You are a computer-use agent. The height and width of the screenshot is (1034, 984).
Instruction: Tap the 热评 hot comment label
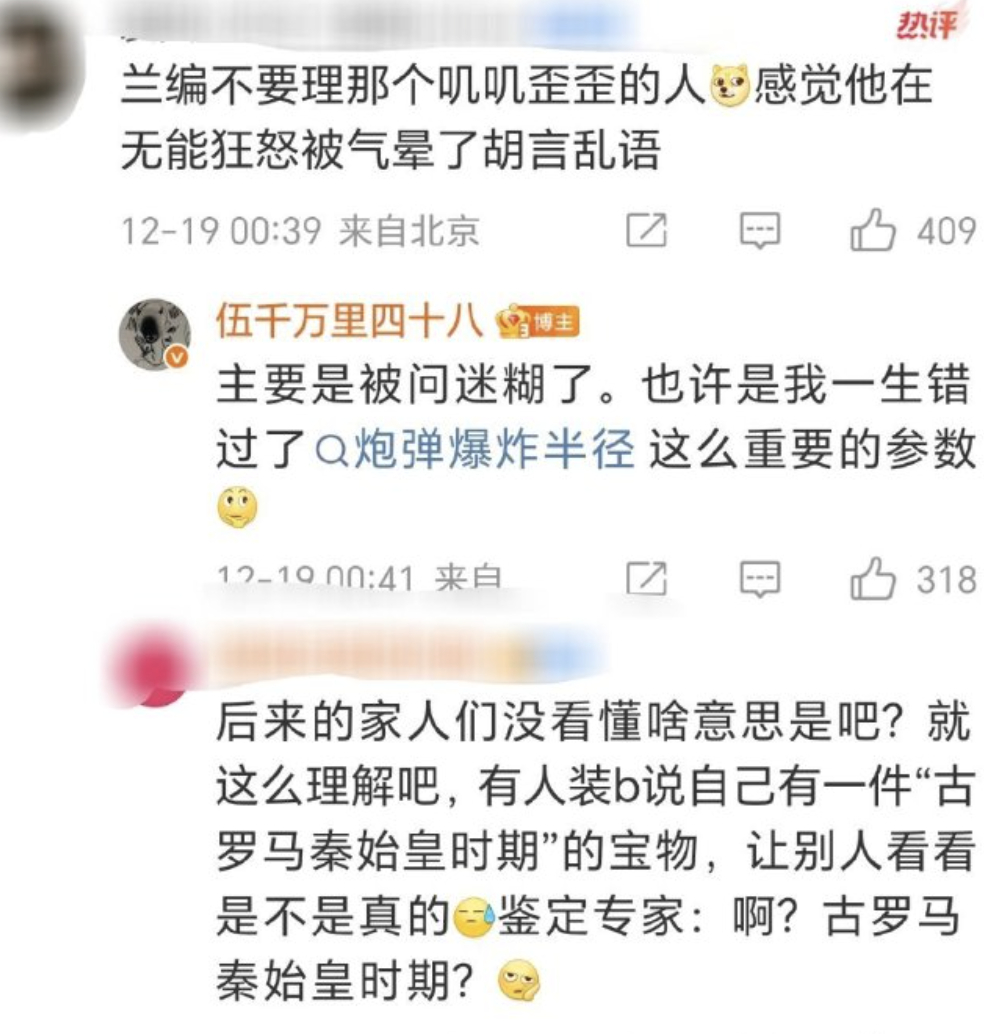(x=926, y=25)
